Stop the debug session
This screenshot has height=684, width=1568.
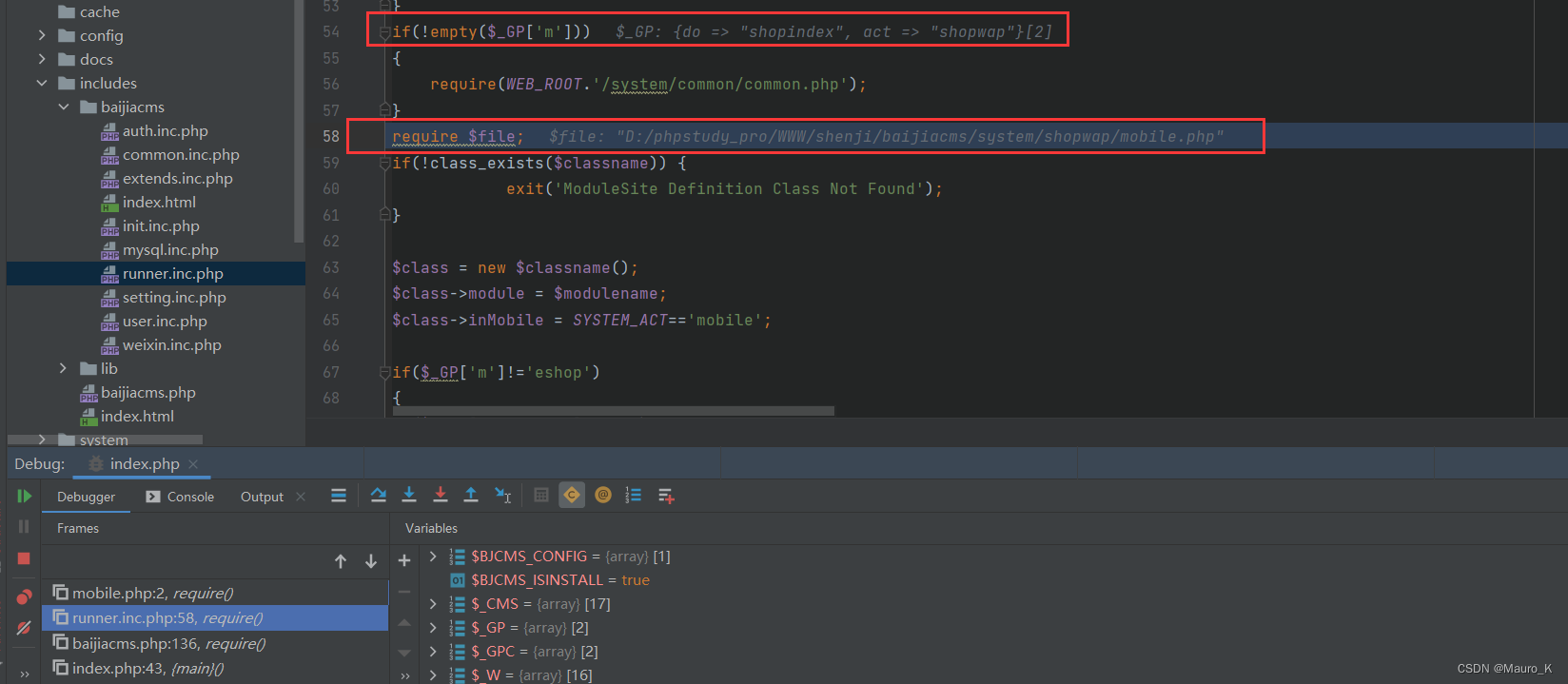click(x=24, y=558)
